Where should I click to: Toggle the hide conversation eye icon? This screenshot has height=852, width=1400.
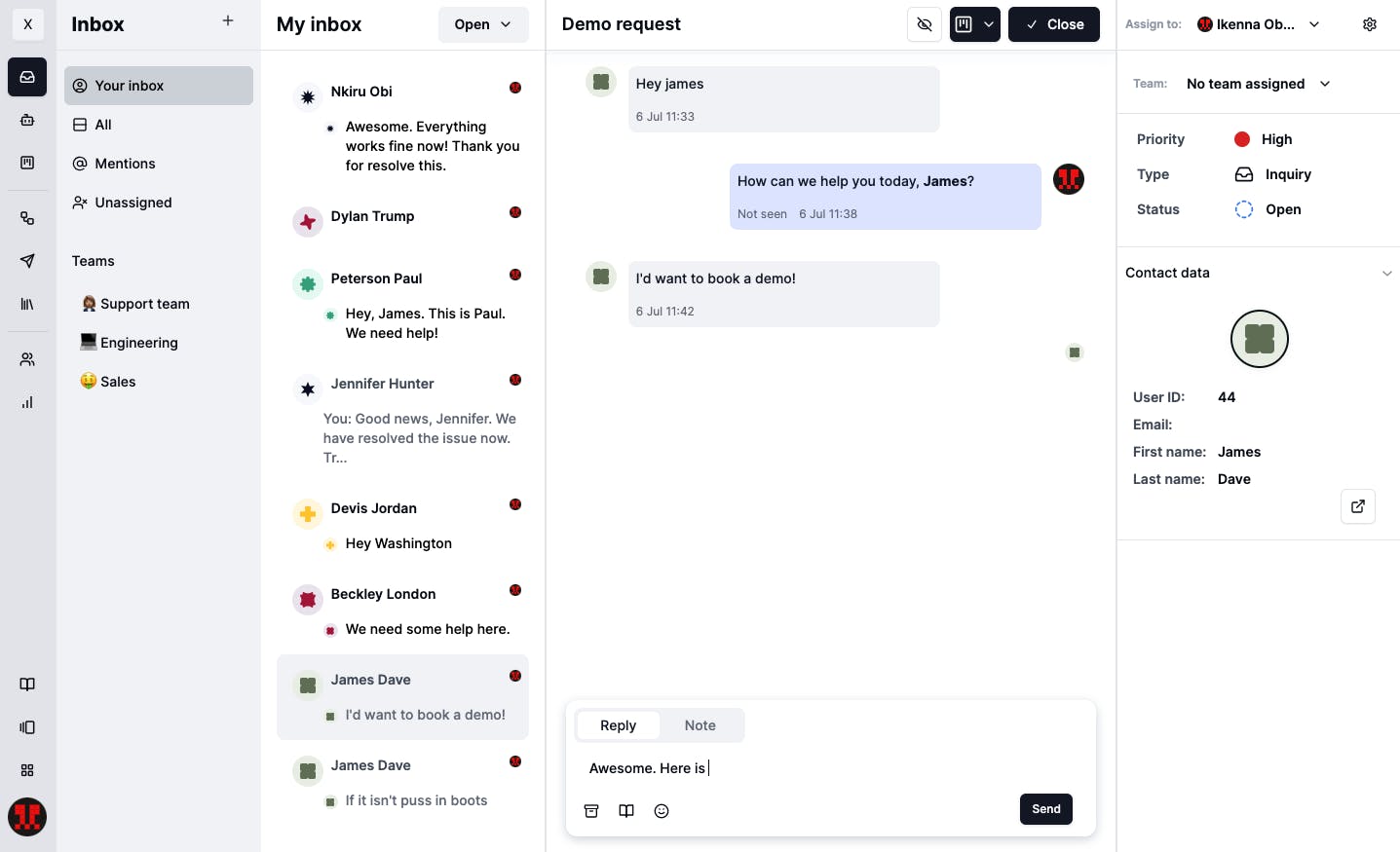925,24
